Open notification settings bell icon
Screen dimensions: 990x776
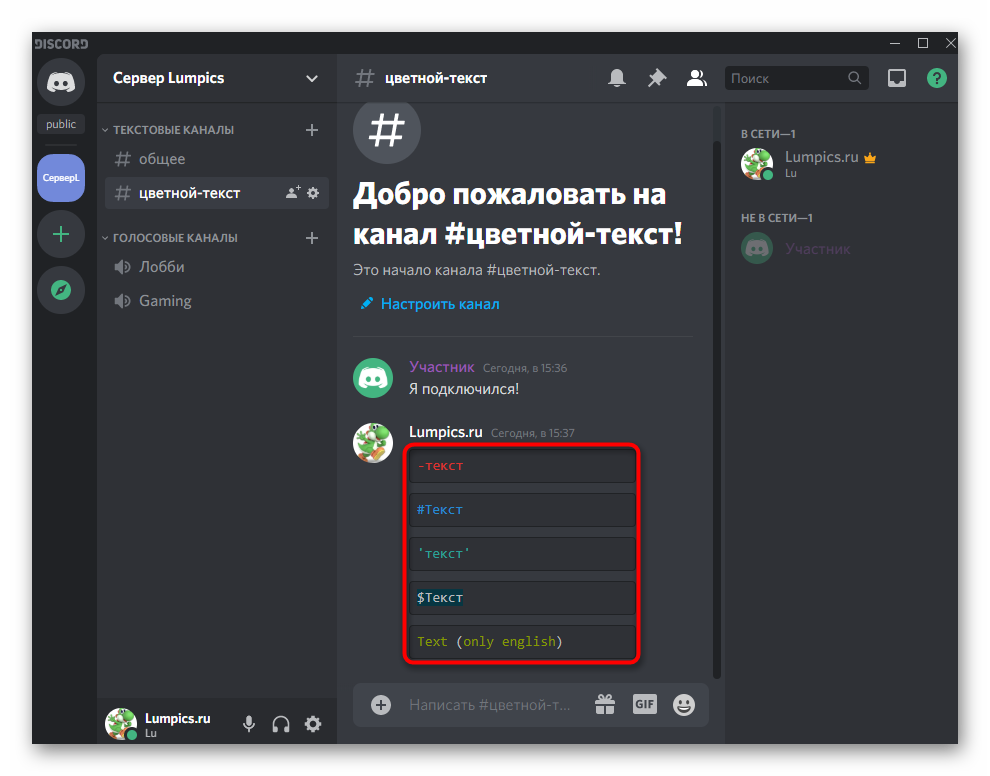pos(617,78)
